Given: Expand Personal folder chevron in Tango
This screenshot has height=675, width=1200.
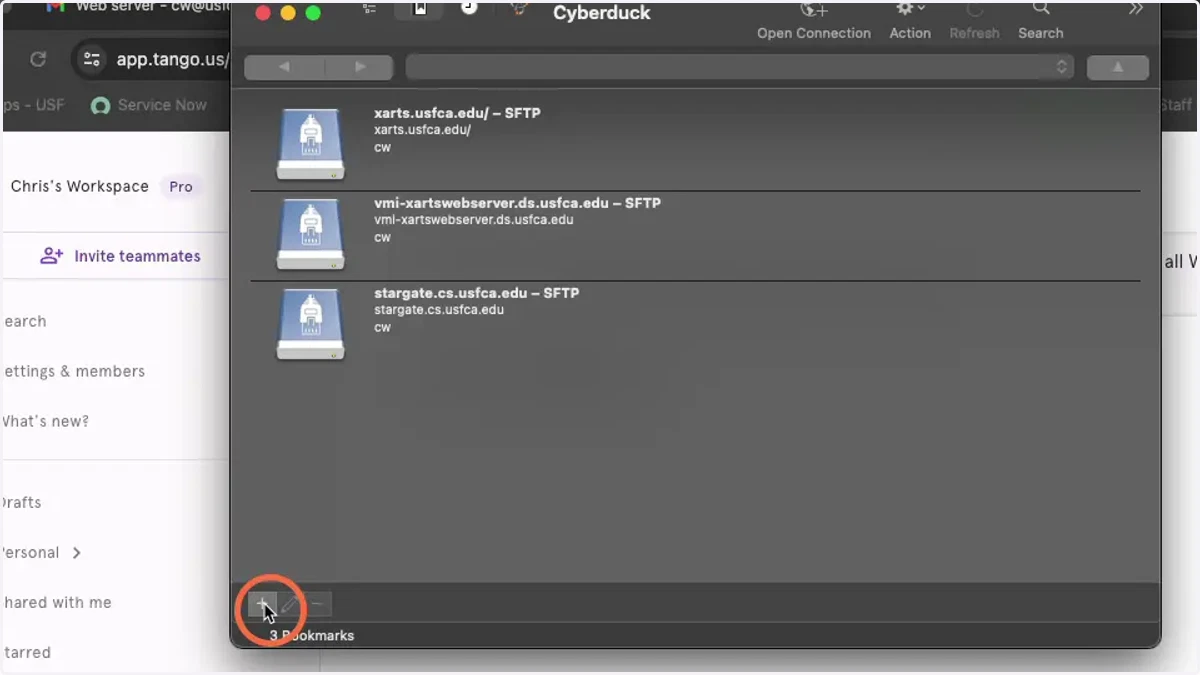Looking at the screenshot, I should pos(76,552).
